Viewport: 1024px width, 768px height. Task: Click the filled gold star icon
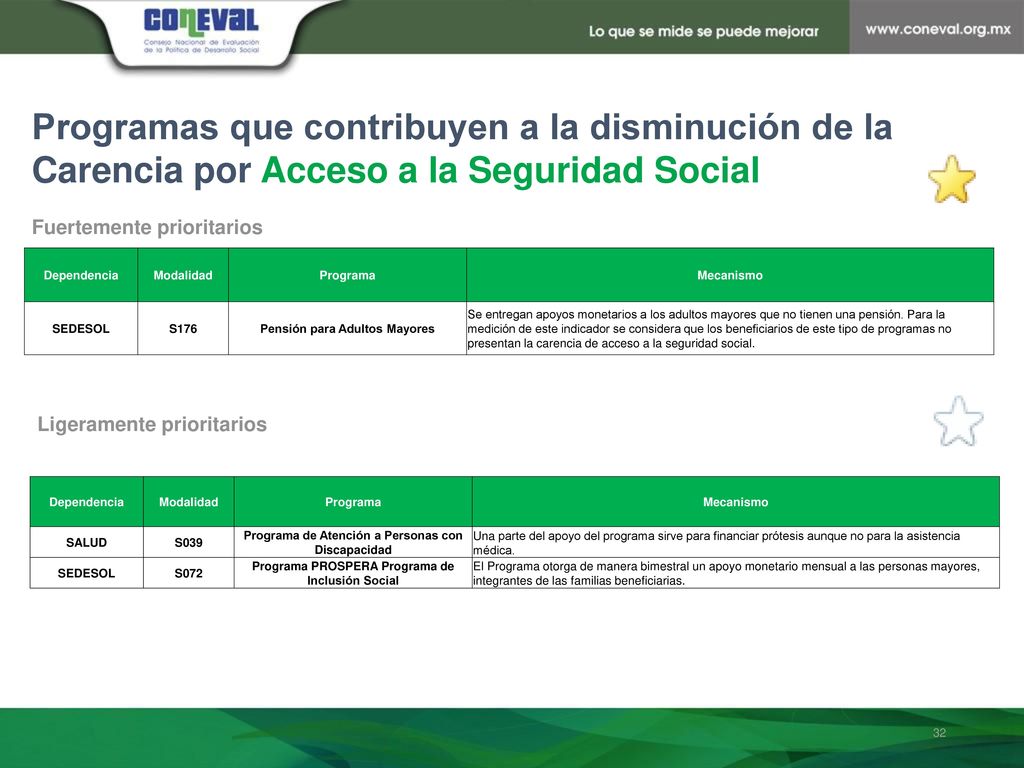[x=952, y=180]
